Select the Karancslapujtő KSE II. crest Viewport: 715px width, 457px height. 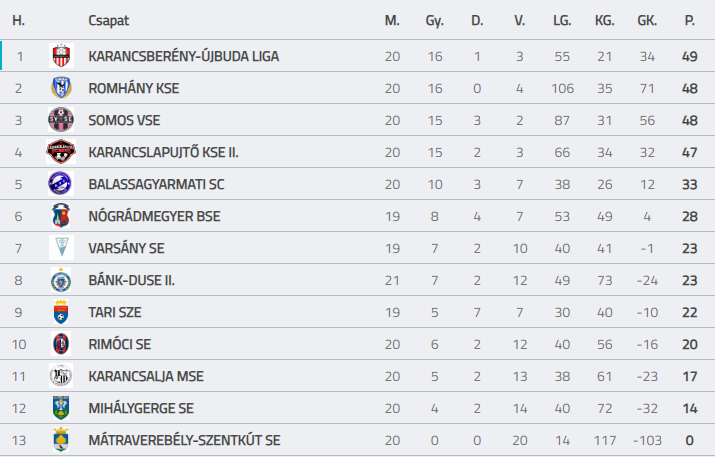click(x=61, y=152)
